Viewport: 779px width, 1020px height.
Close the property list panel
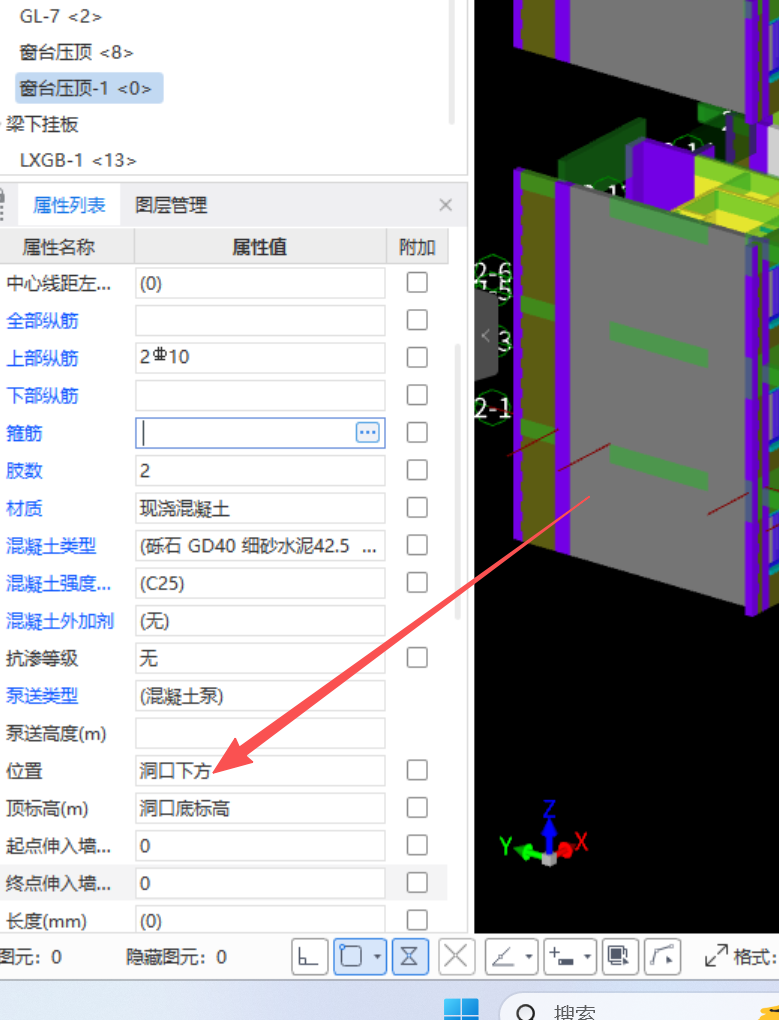tap(445, 206)
